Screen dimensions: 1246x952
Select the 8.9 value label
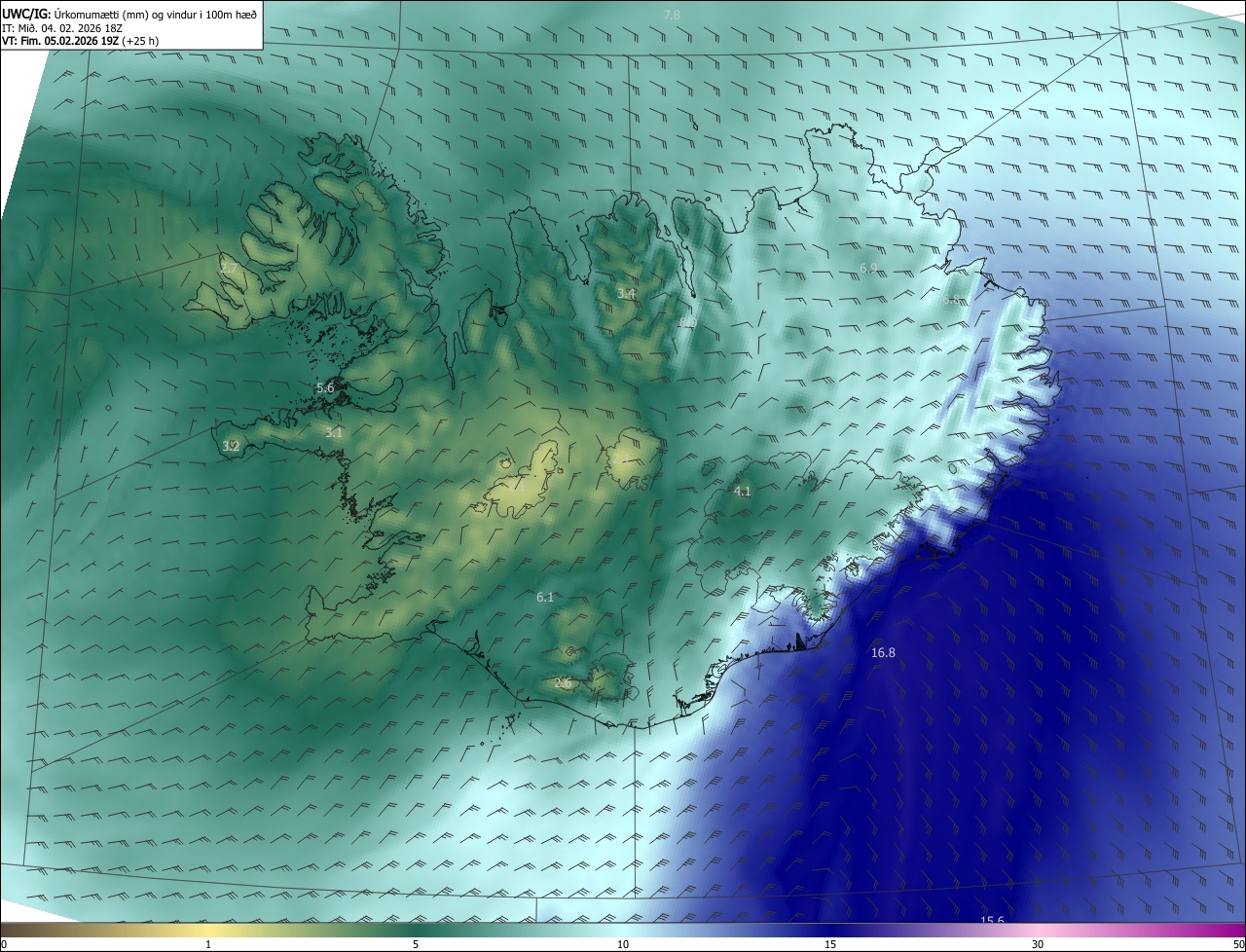(x=687, y=322)
